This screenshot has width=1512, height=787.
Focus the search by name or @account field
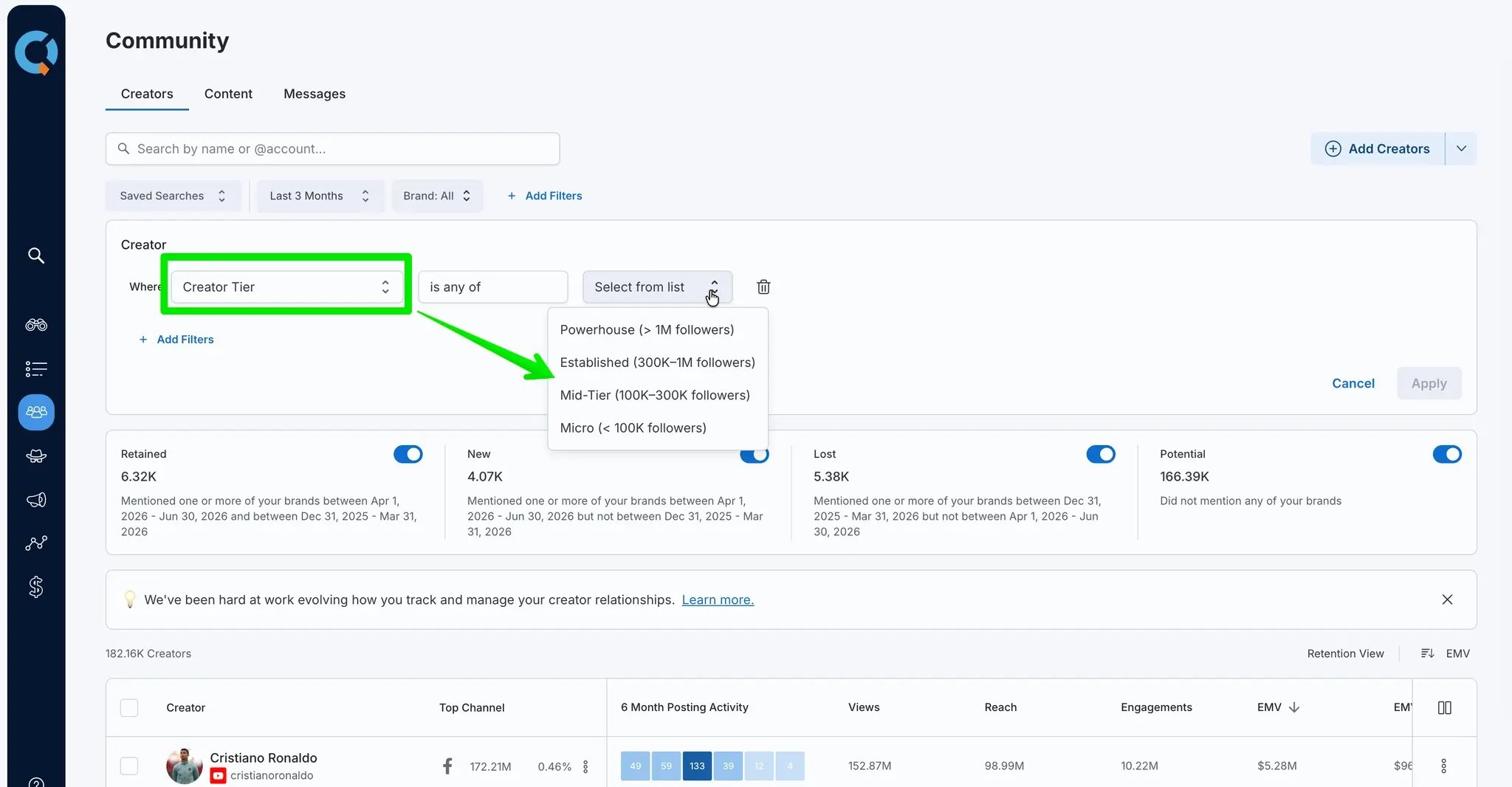click(332, 148)
